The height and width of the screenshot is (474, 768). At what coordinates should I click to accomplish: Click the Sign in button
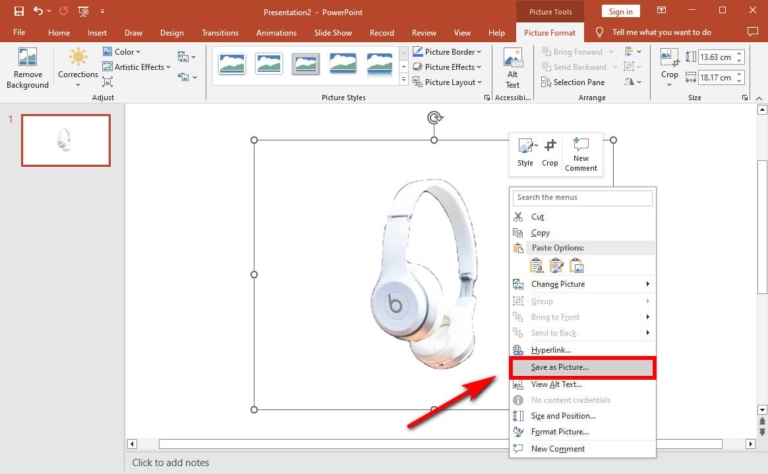pyautogui.click(x=622, y=11)
